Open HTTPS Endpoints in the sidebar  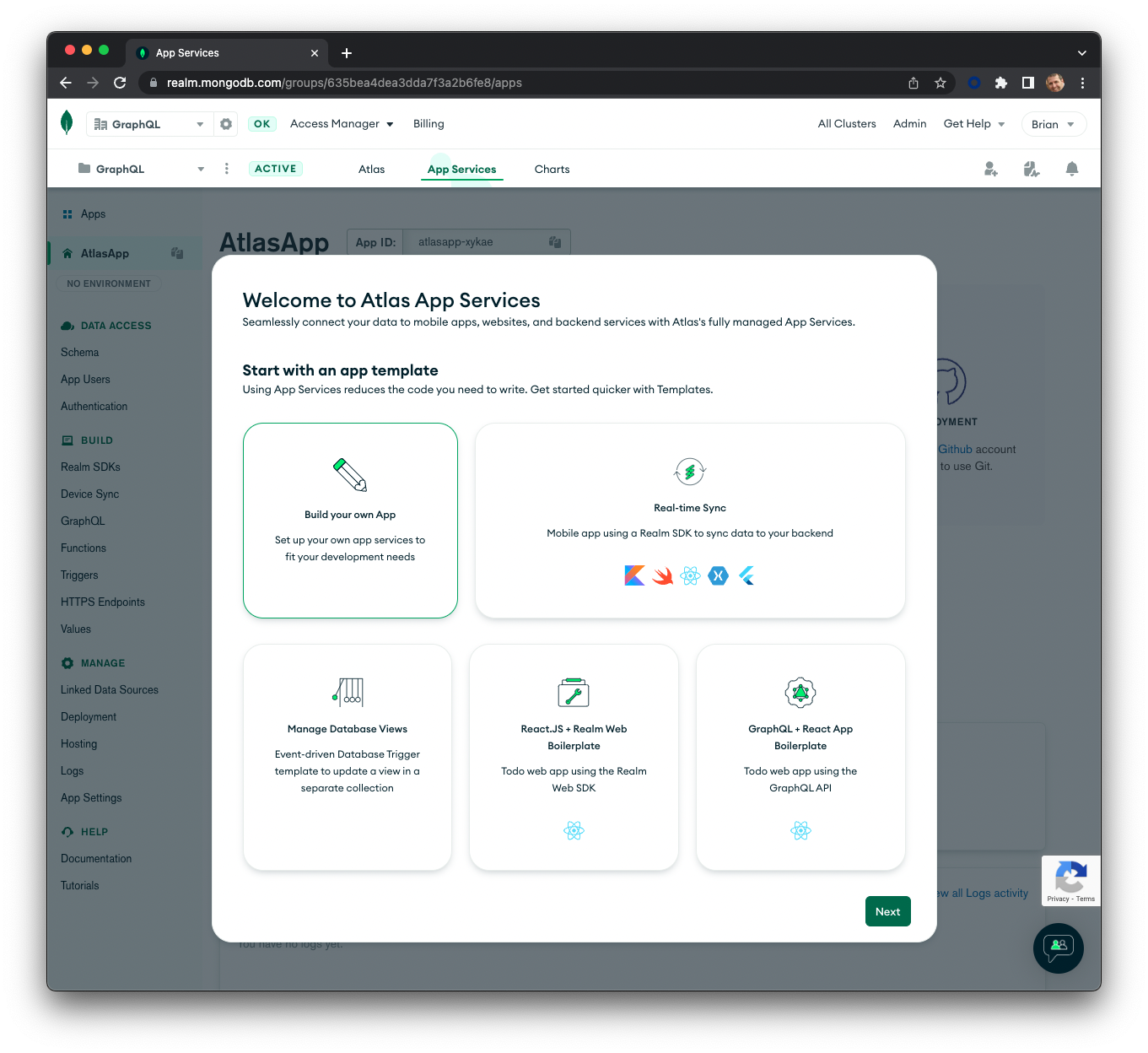pos(103,602)
